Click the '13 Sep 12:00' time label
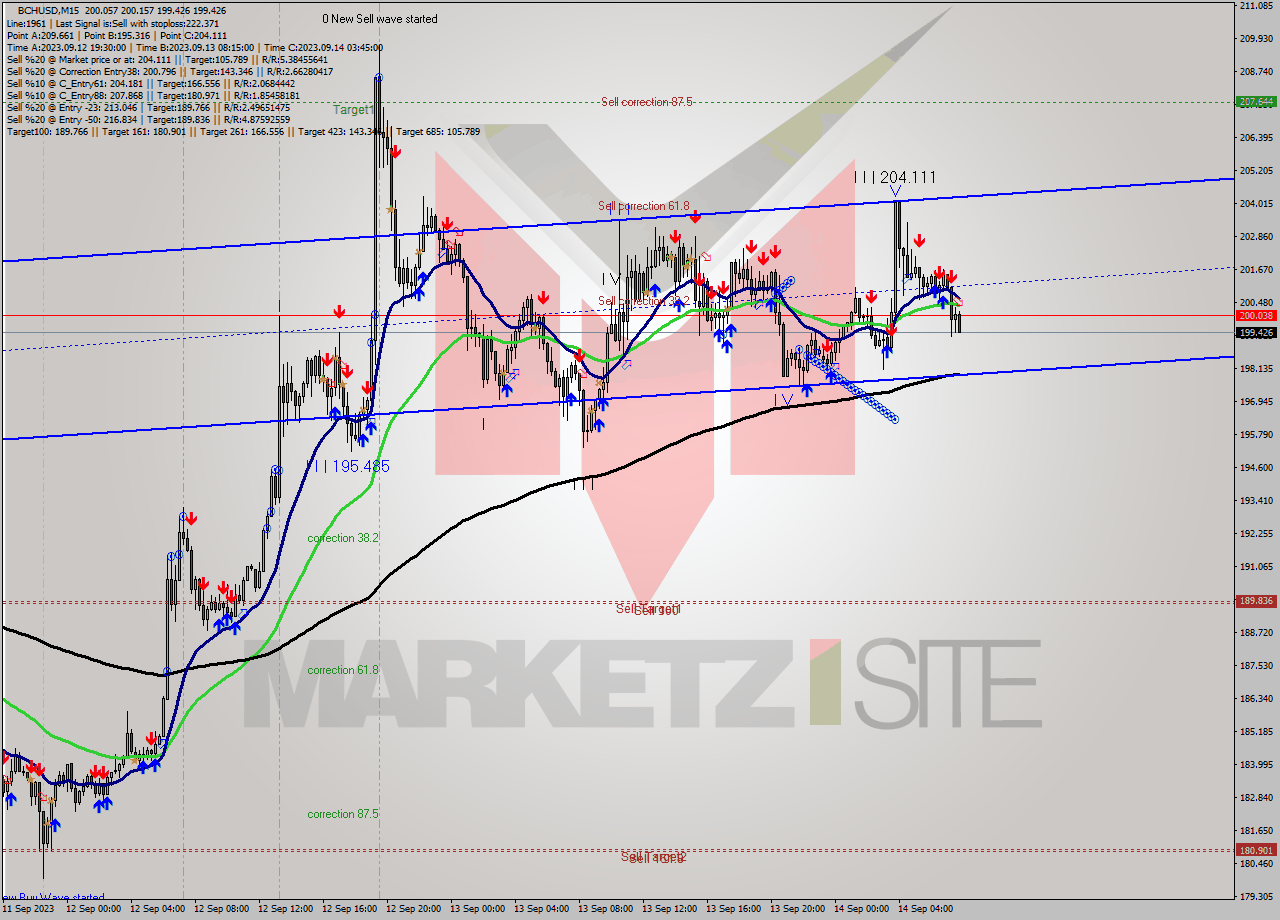Screen dimensions: 1280x920 (x=669, y=910)
